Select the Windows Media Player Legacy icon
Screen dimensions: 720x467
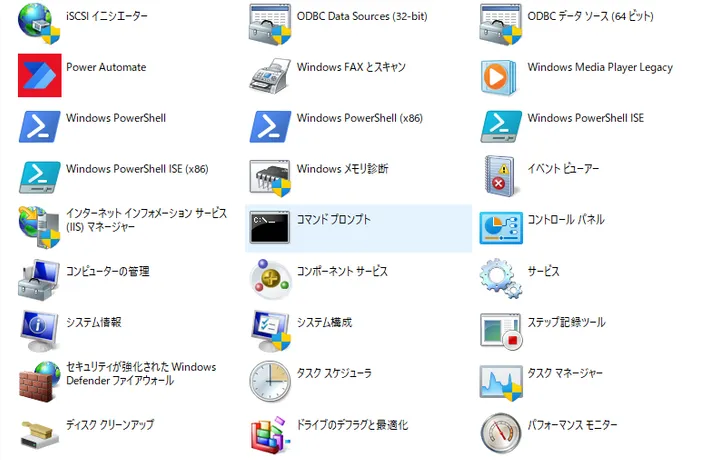pos(499,77)
